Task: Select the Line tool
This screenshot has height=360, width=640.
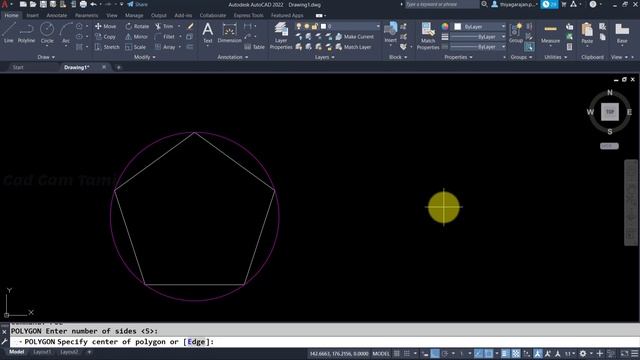Action: (9, 33)
